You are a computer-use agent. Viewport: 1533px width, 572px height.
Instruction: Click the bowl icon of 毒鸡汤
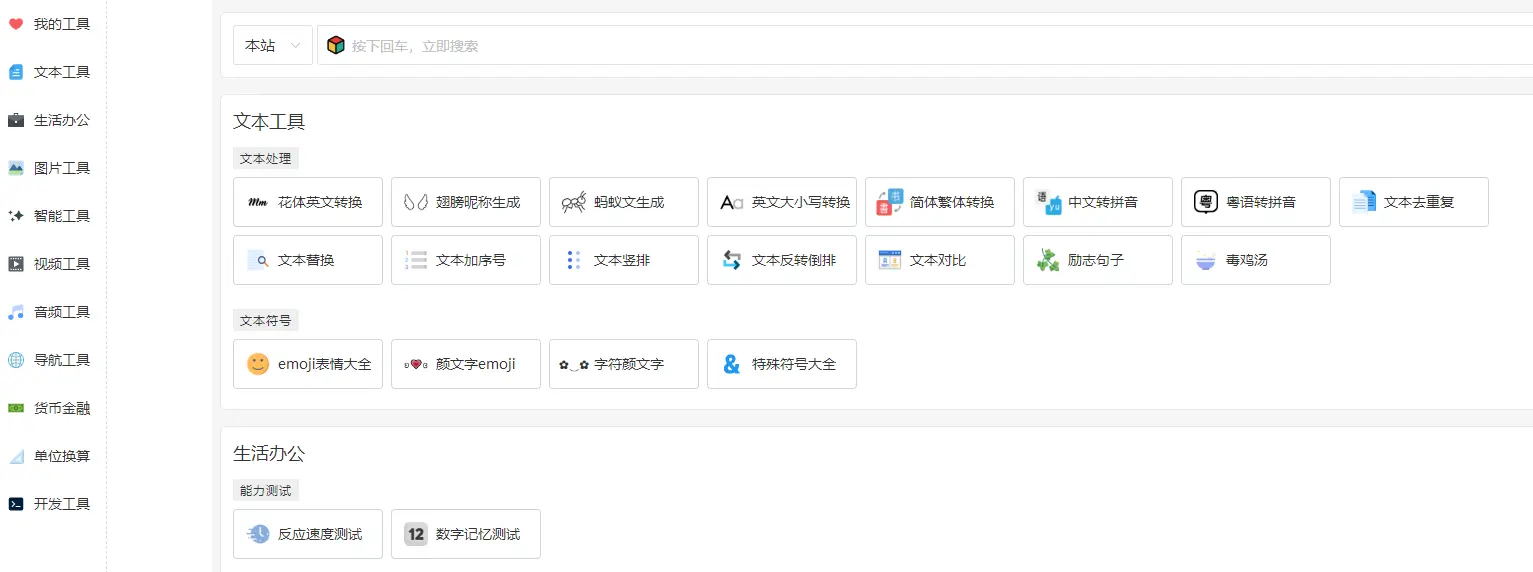click(1206, 260)
